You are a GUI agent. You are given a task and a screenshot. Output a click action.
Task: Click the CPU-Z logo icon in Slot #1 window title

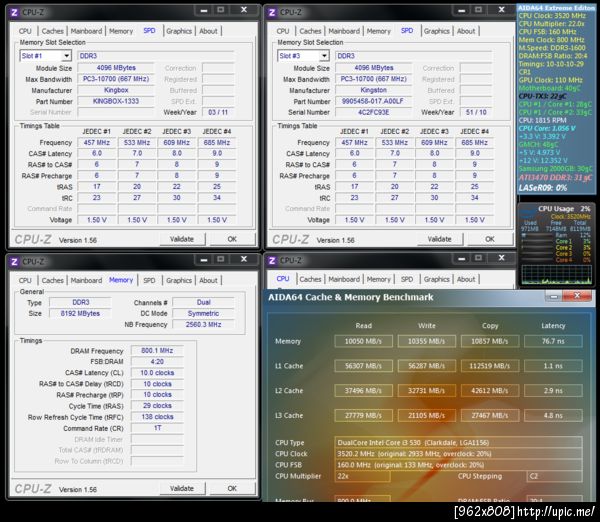[x=14, y=12]
